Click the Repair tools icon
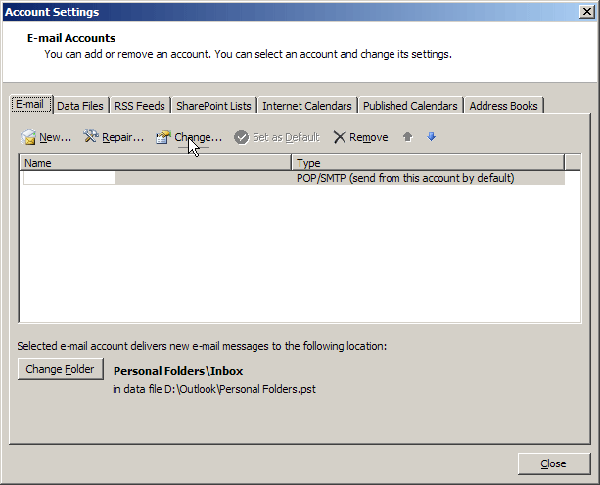The height and width of the screenshot is (485, 600). pos(91,136)
